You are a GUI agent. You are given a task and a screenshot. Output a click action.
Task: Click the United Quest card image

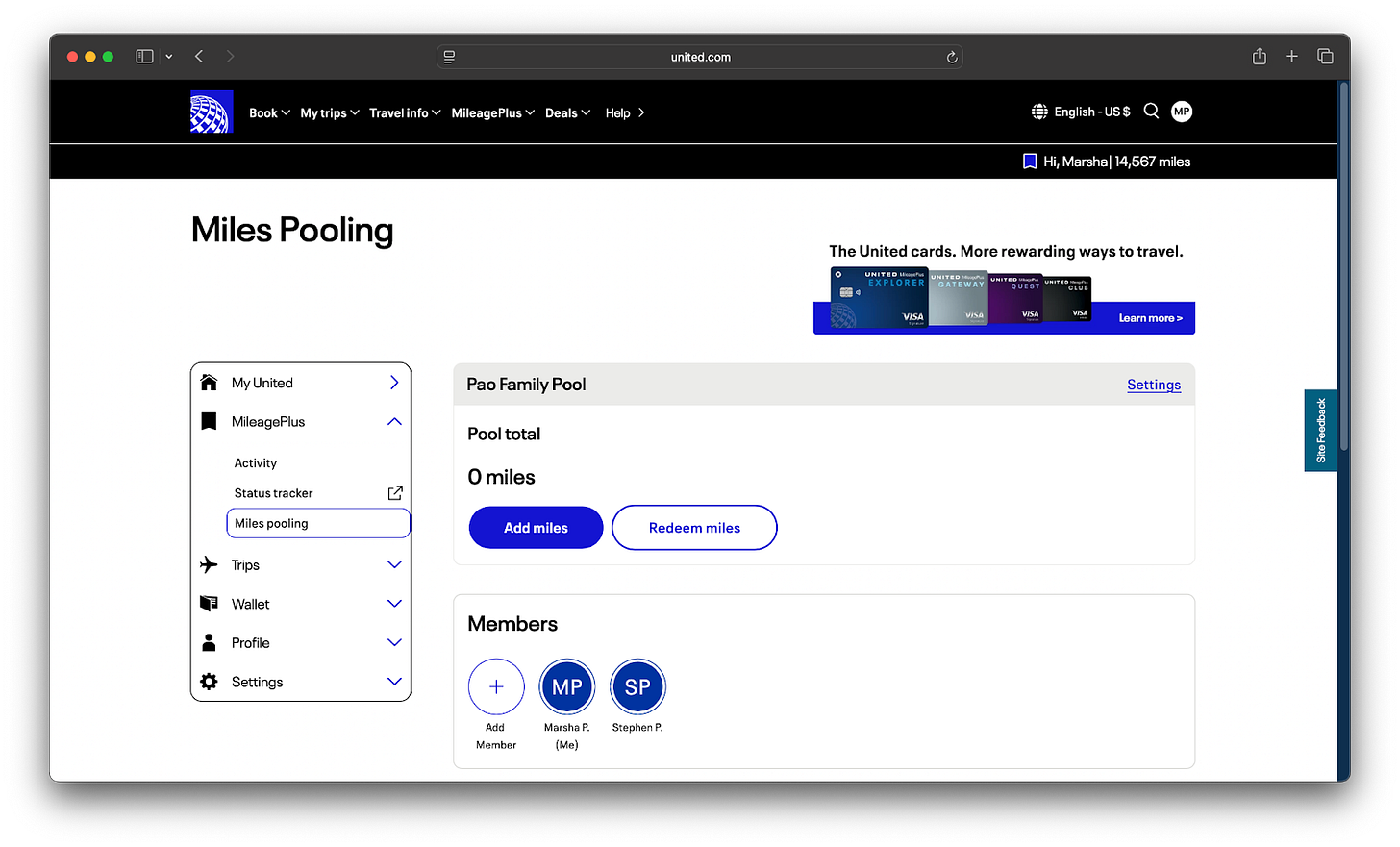(x=1015, y=300)
